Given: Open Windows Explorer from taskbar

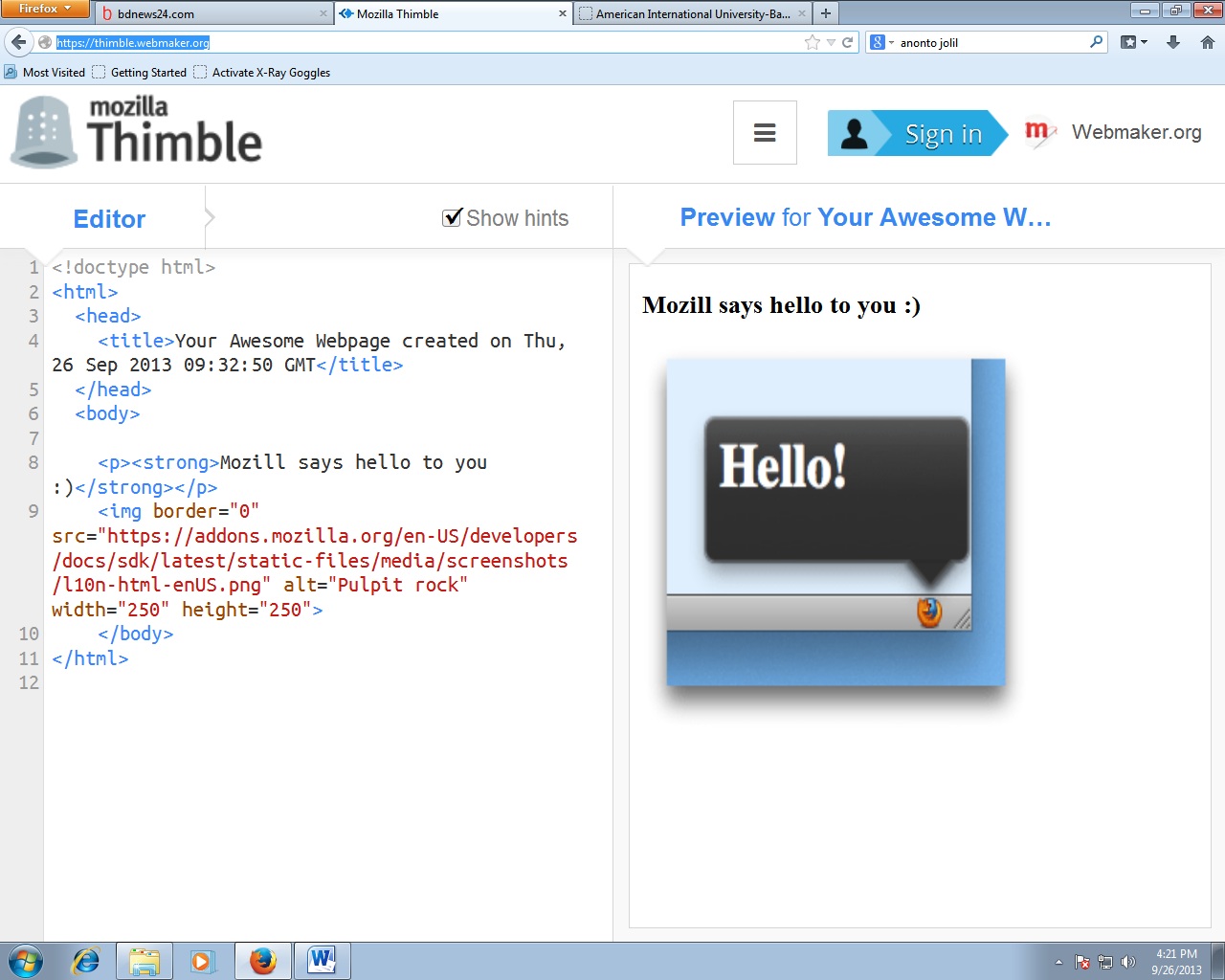Looking at the screenshot, I should point(145,961).
